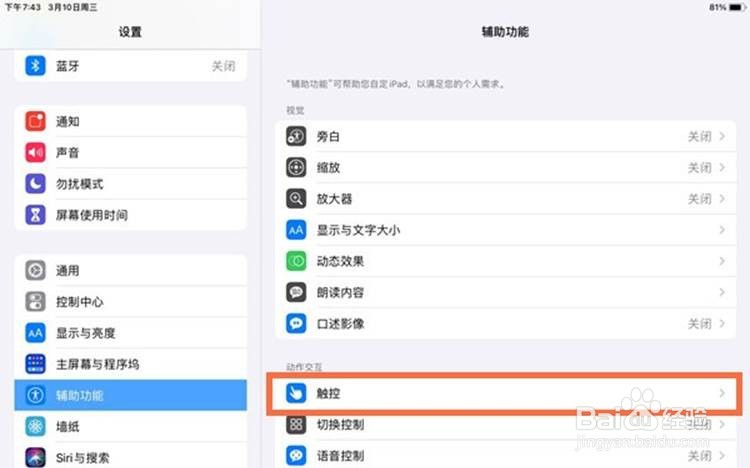
Task: Open 语音控制 via its chevron
Action: 722,456
